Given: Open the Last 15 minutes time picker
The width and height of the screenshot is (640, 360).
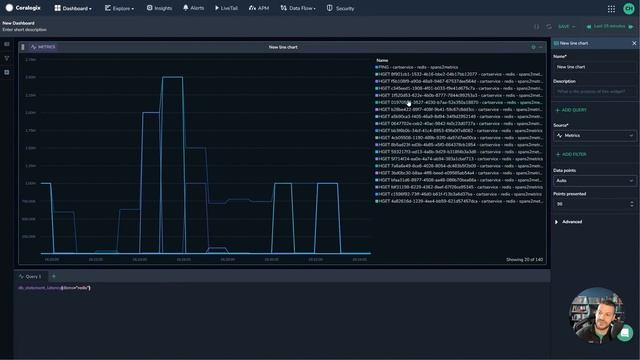Looking at the screenshot, I should (609, 26).
